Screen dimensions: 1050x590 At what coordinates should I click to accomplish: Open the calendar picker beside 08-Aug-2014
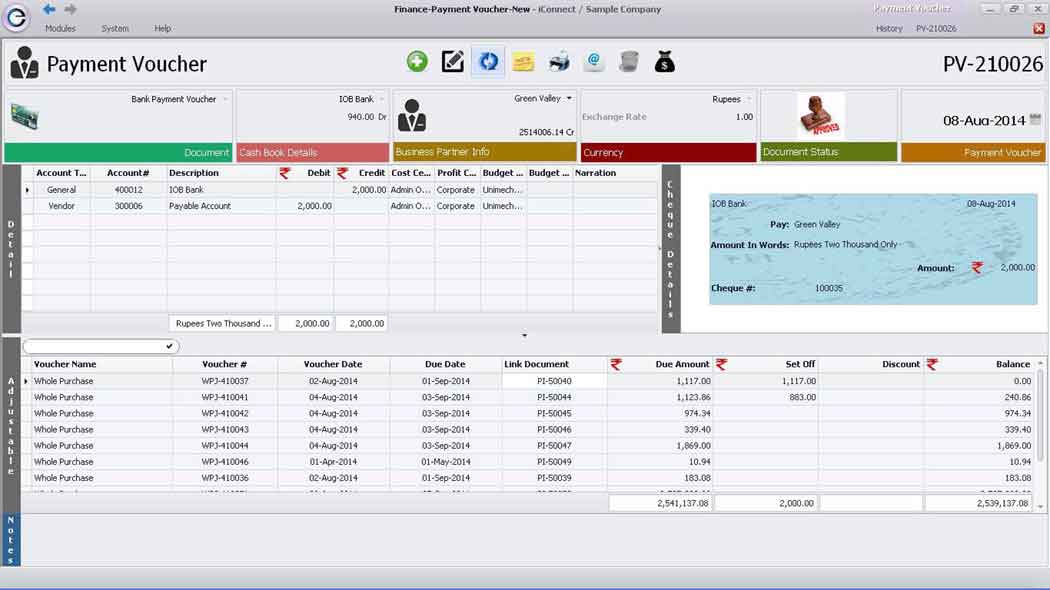[x=1035, y=120]
